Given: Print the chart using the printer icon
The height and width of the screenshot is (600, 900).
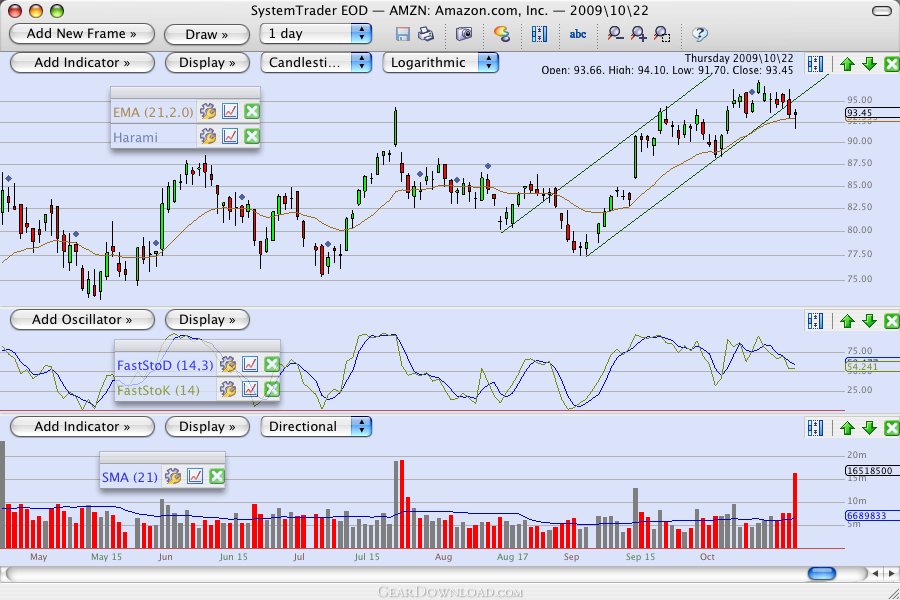Looking at the screenshot, I should pyautogui.click(x=426, y=34).
